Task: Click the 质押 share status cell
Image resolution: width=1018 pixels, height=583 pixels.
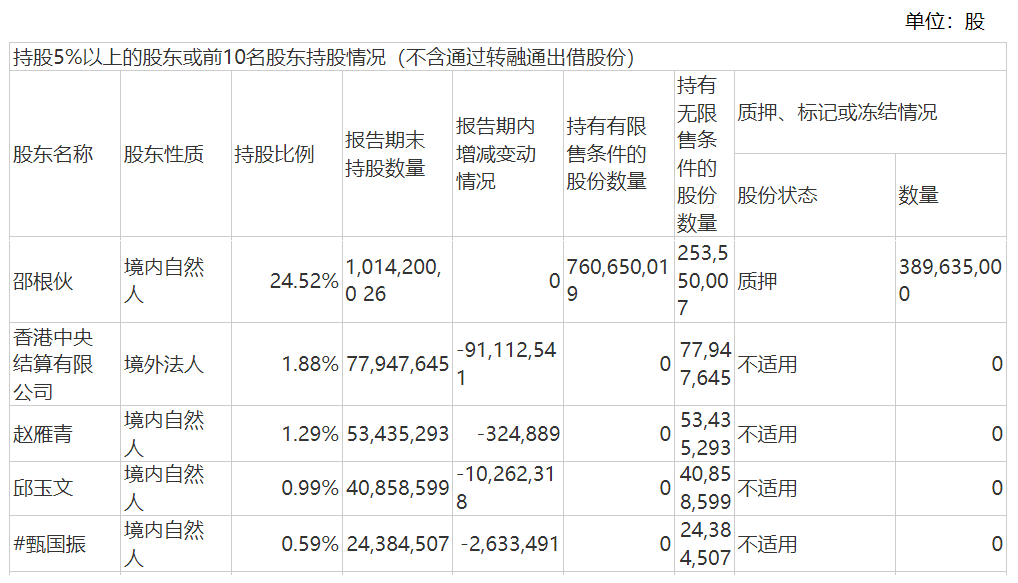Action: click(x=758, y=281)
